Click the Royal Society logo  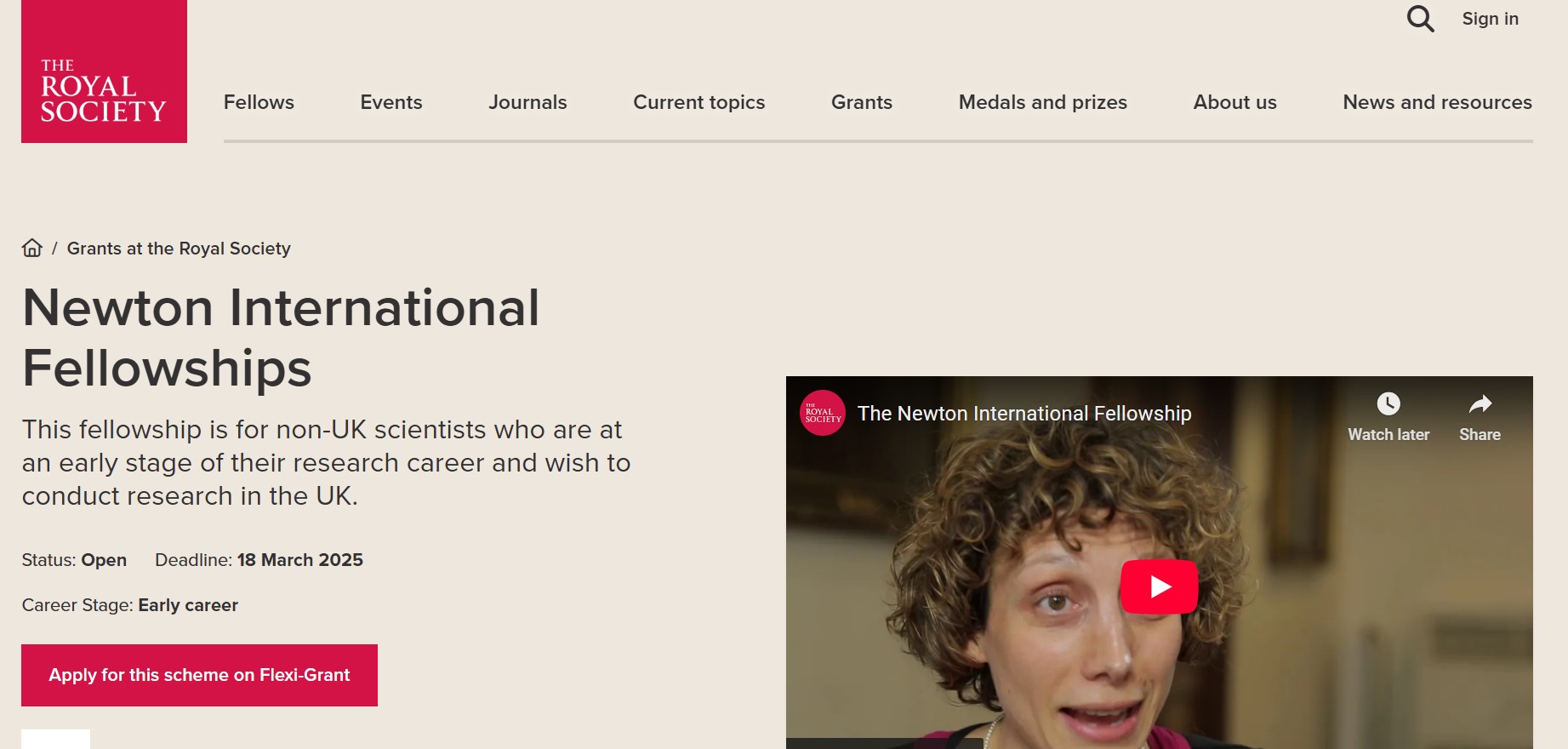[104, 71]
